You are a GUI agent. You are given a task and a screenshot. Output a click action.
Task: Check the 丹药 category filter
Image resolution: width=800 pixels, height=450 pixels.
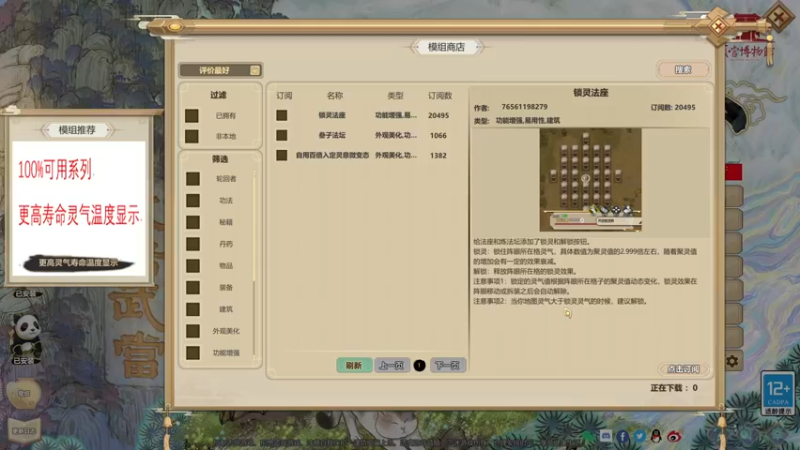pyautogui.click(x=193, y=244)
